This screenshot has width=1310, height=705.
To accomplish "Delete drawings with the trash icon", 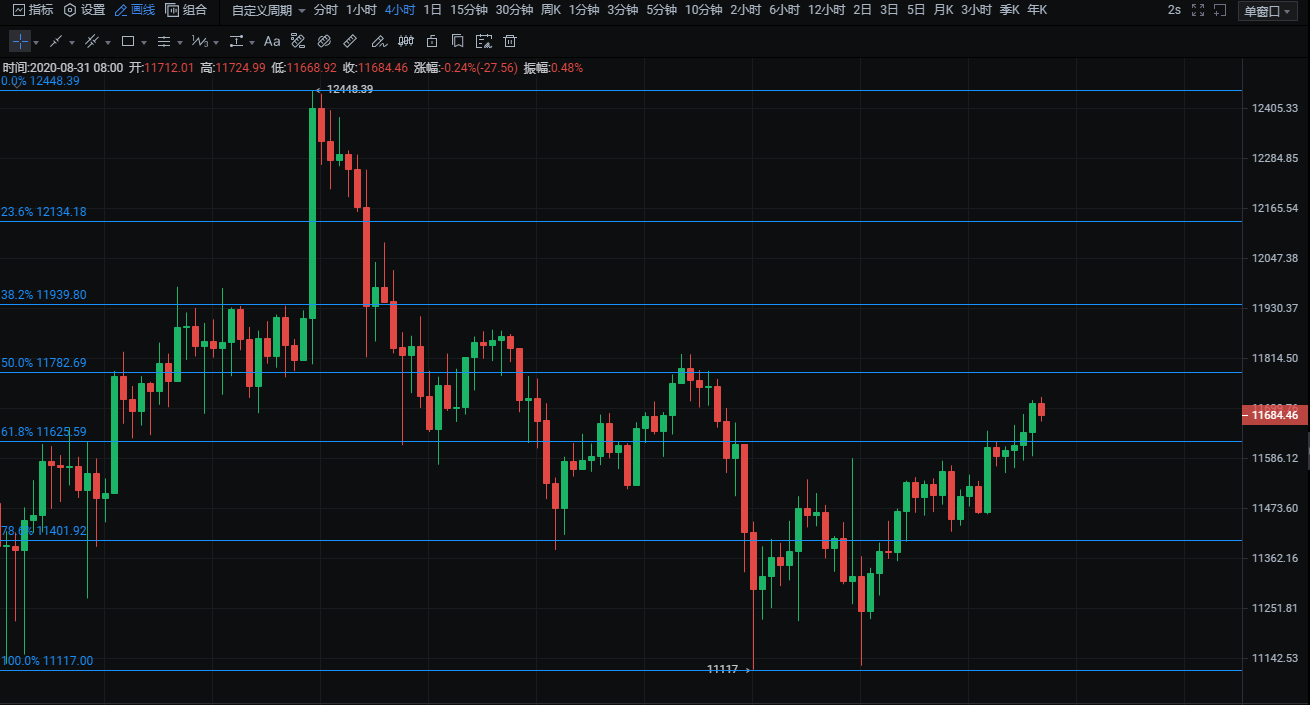I will coord(510,42).
